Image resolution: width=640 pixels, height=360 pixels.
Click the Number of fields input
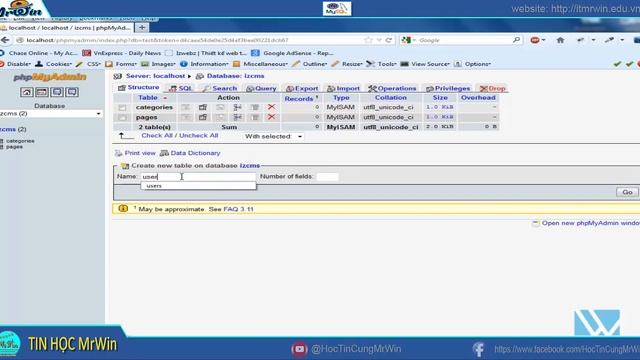click(x=328, y=176)
